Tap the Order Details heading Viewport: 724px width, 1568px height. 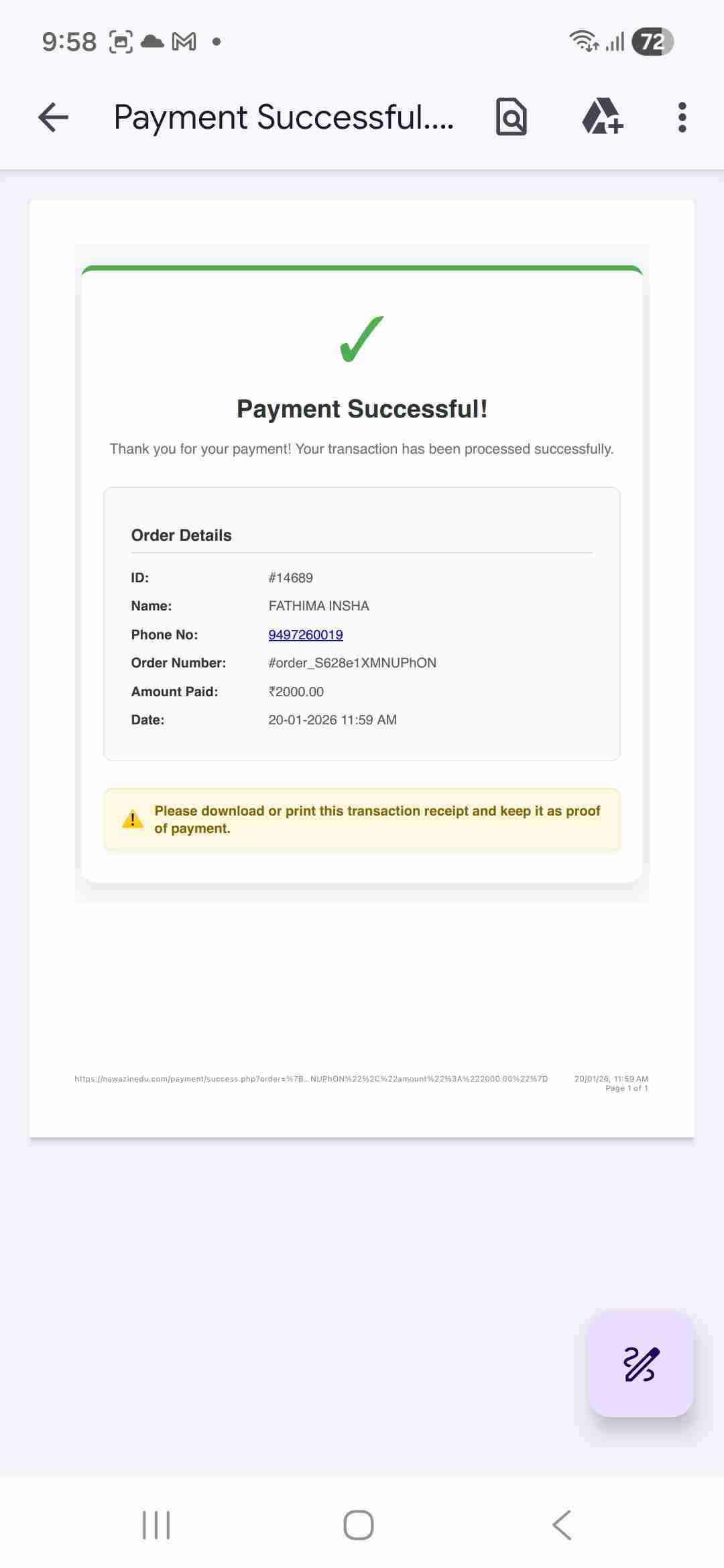coord(181,535)
